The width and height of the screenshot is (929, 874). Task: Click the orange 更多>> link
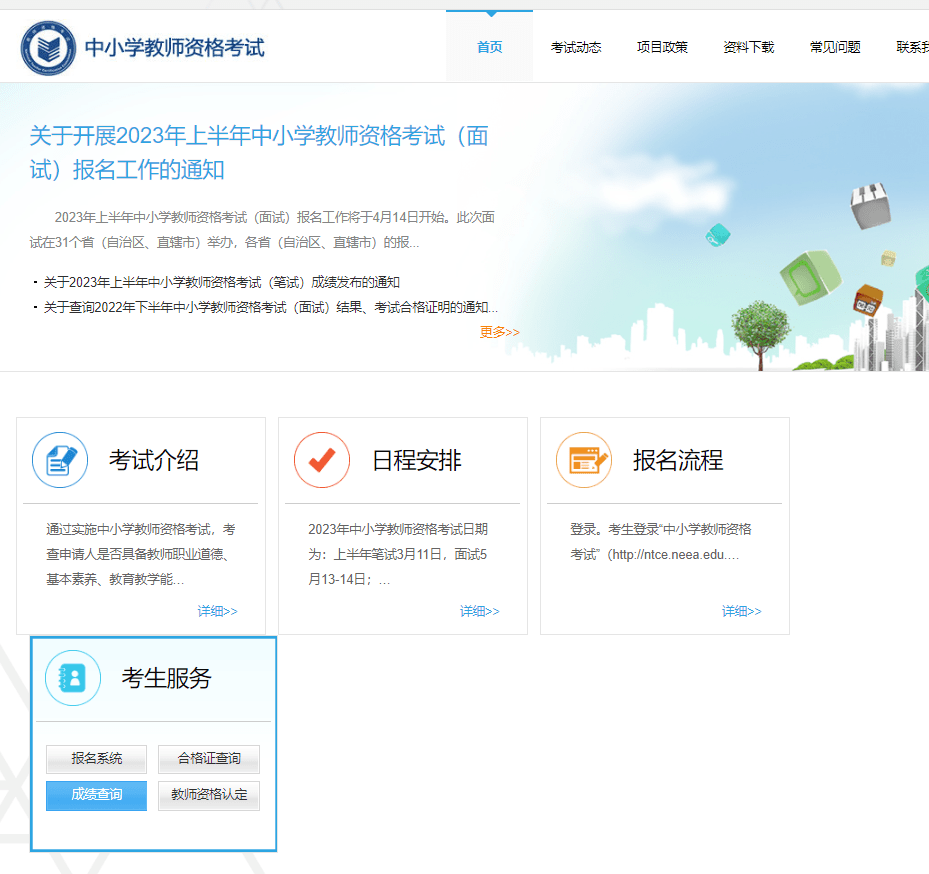coord(499,332)
